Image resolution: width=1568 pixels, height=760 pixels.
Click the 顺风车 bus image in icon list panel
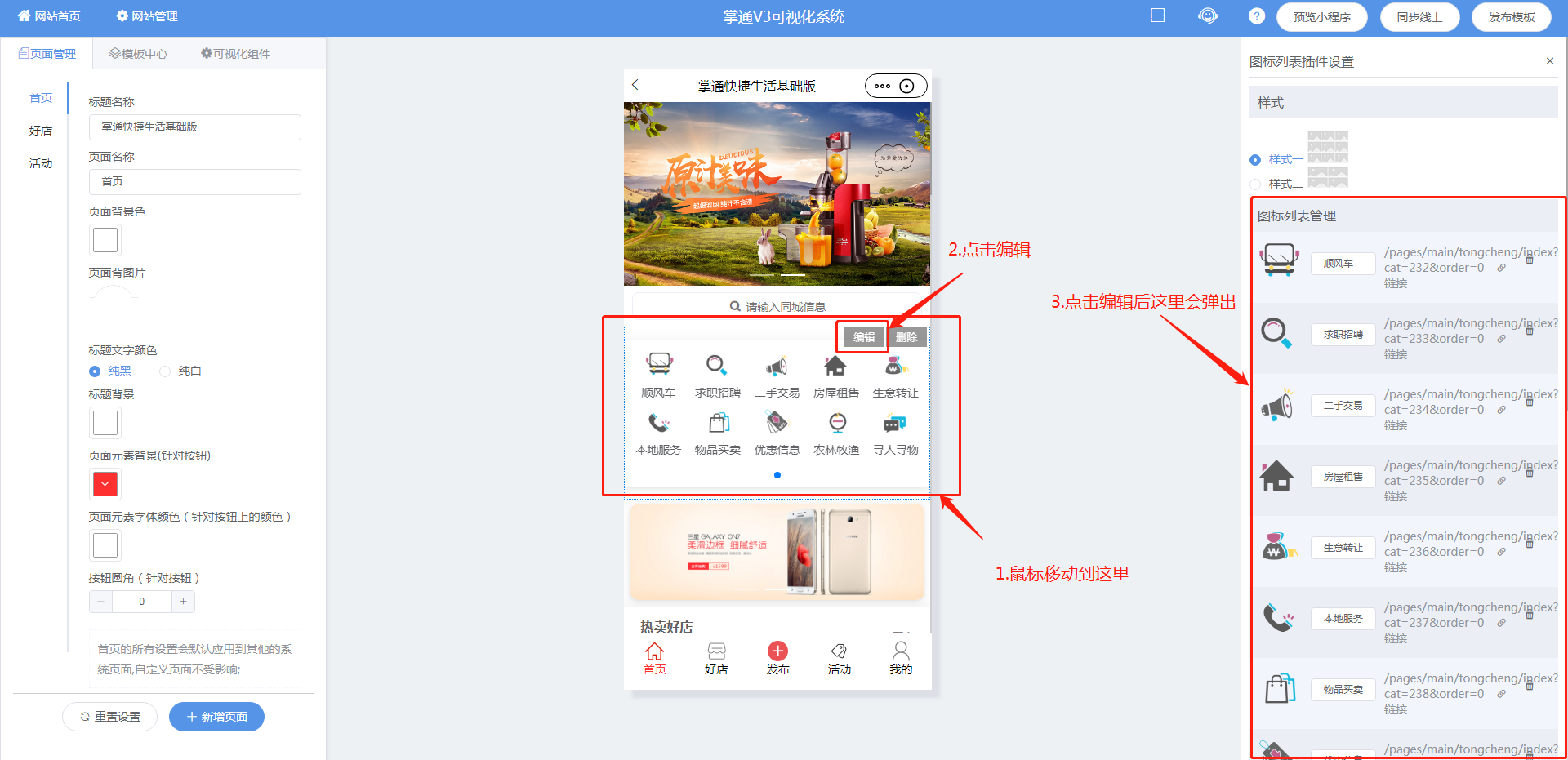pos(1279,260)
